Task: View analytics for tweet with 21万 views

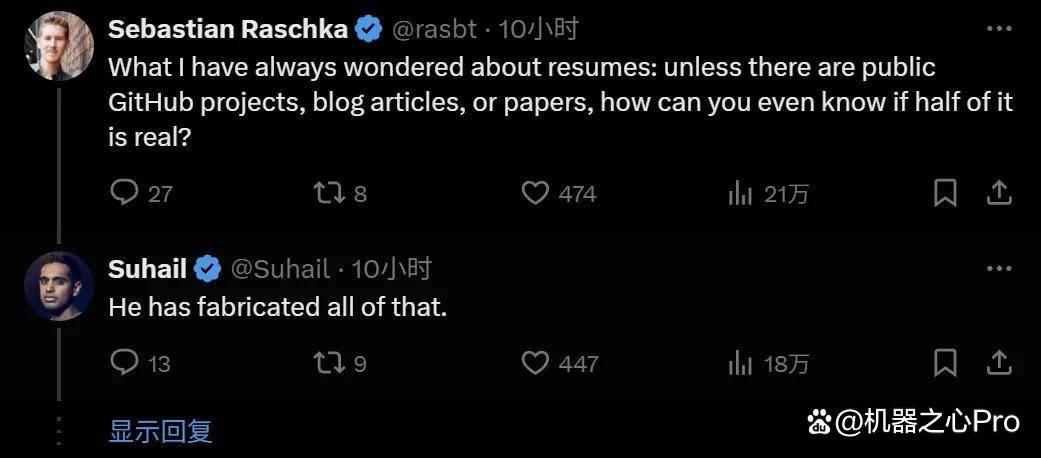Action: [x=740, y=194]
